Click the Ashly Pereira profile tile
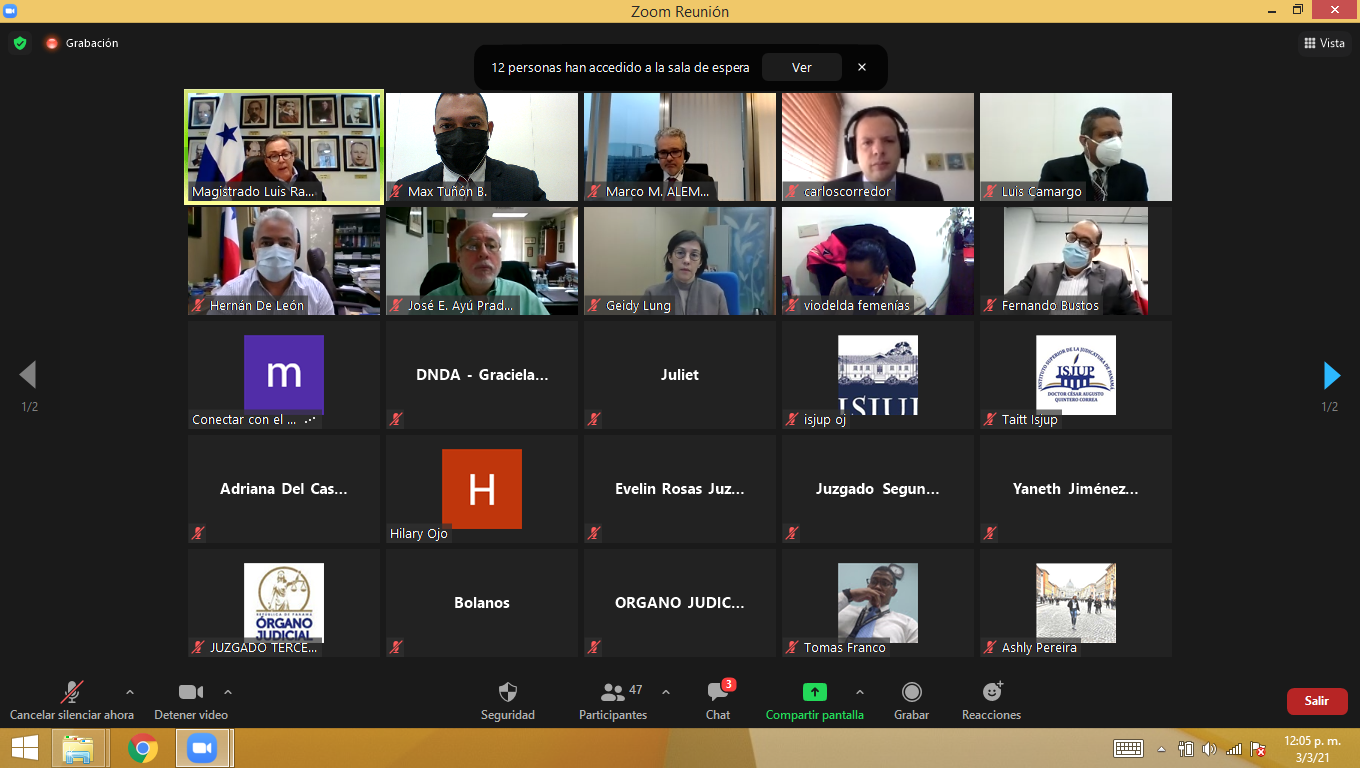The image size is (1360, 768). [x=1076, y=603]
